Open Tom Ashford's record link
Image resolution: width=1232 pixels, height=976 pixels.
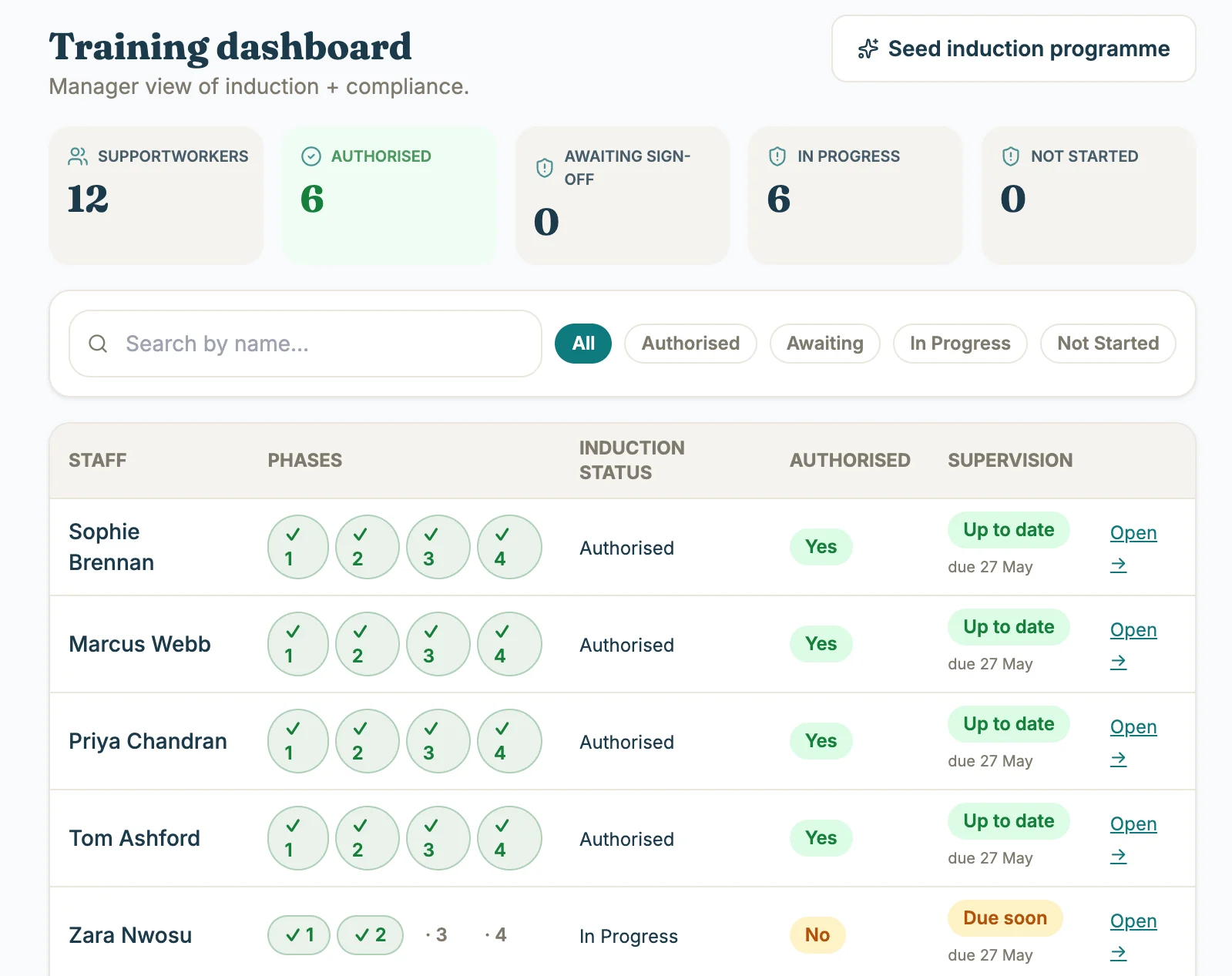pyautogui.click(x=1133, y=839)
